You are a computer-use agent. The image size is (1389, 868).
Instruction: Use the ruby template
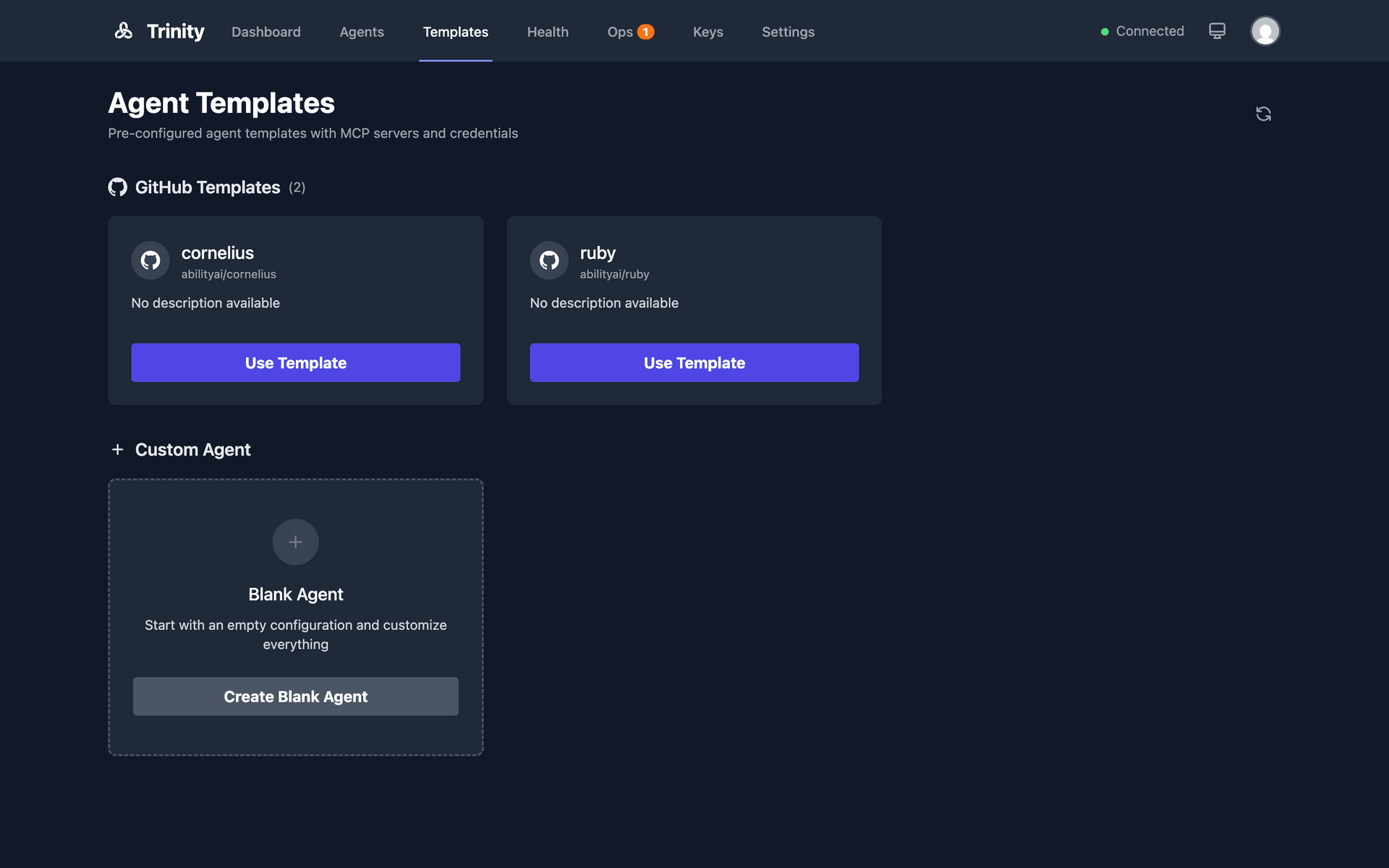(694, 362)
